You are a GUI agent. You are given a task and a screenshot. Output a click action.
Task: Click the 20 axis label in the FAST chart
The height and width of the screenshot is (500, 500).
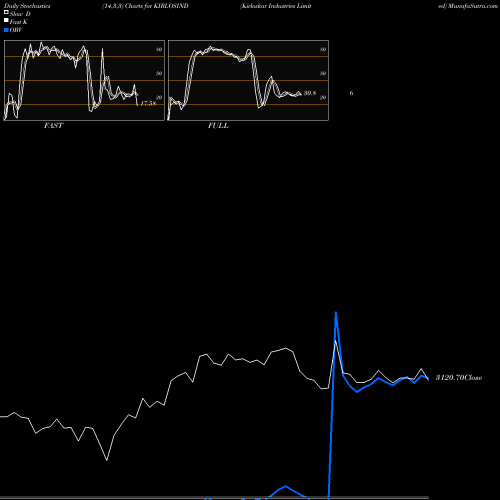click(159, 97)
